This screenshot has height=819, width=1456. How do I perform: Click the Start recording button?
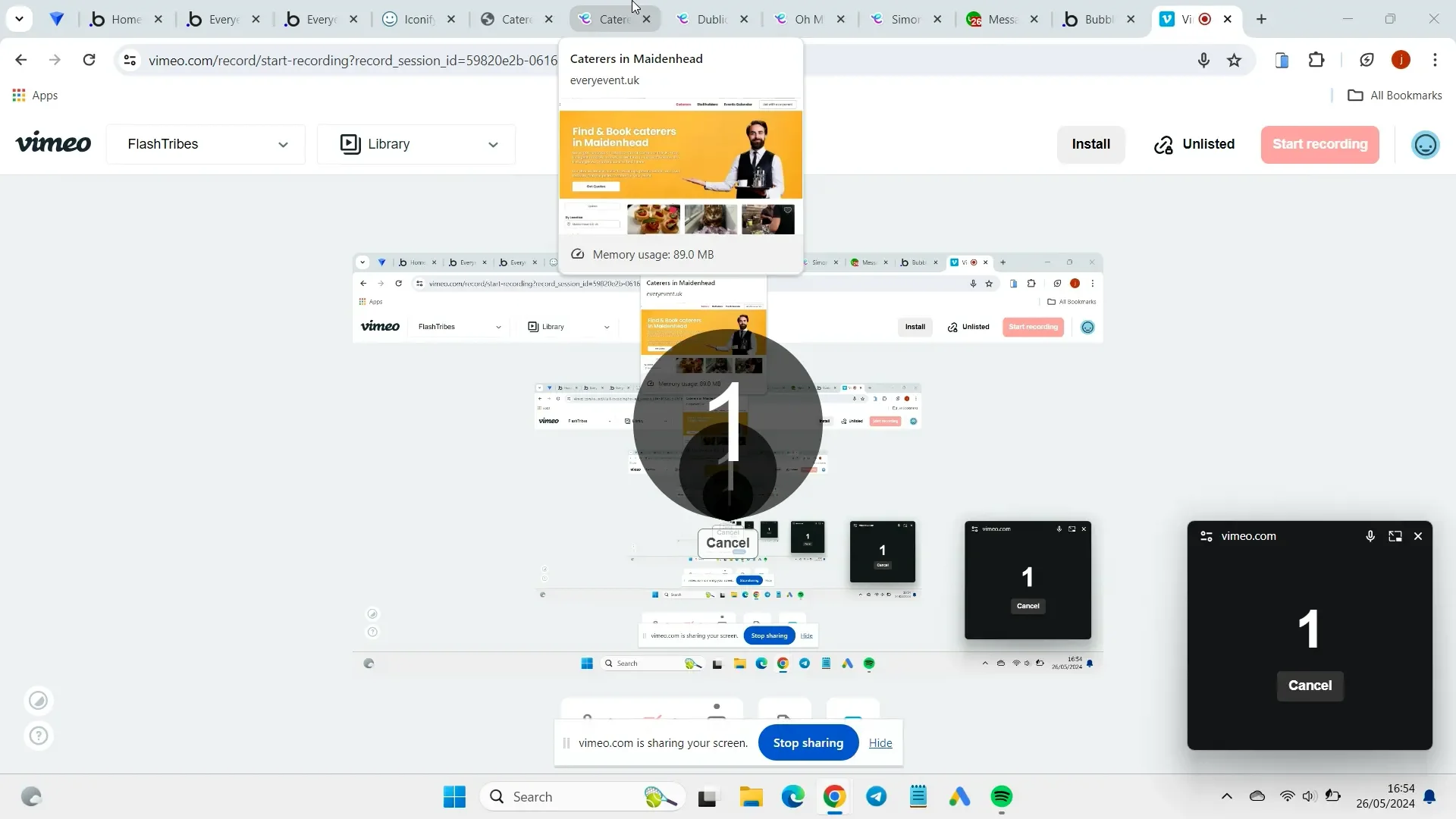tap(1319, 144)
